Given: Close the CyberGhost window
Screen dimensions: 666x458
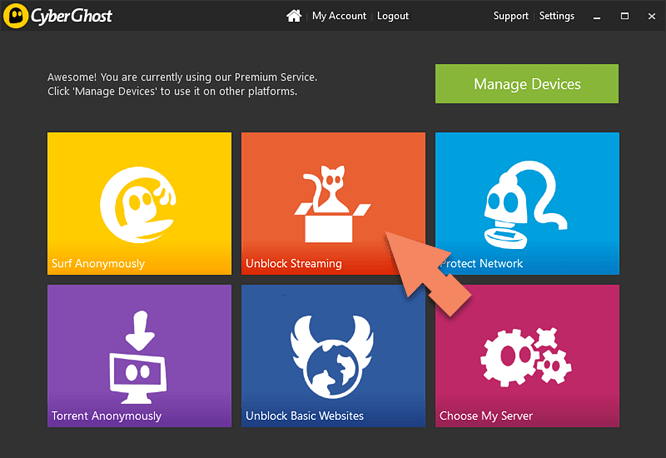Looking at the screenshot, I should (652, 16).
